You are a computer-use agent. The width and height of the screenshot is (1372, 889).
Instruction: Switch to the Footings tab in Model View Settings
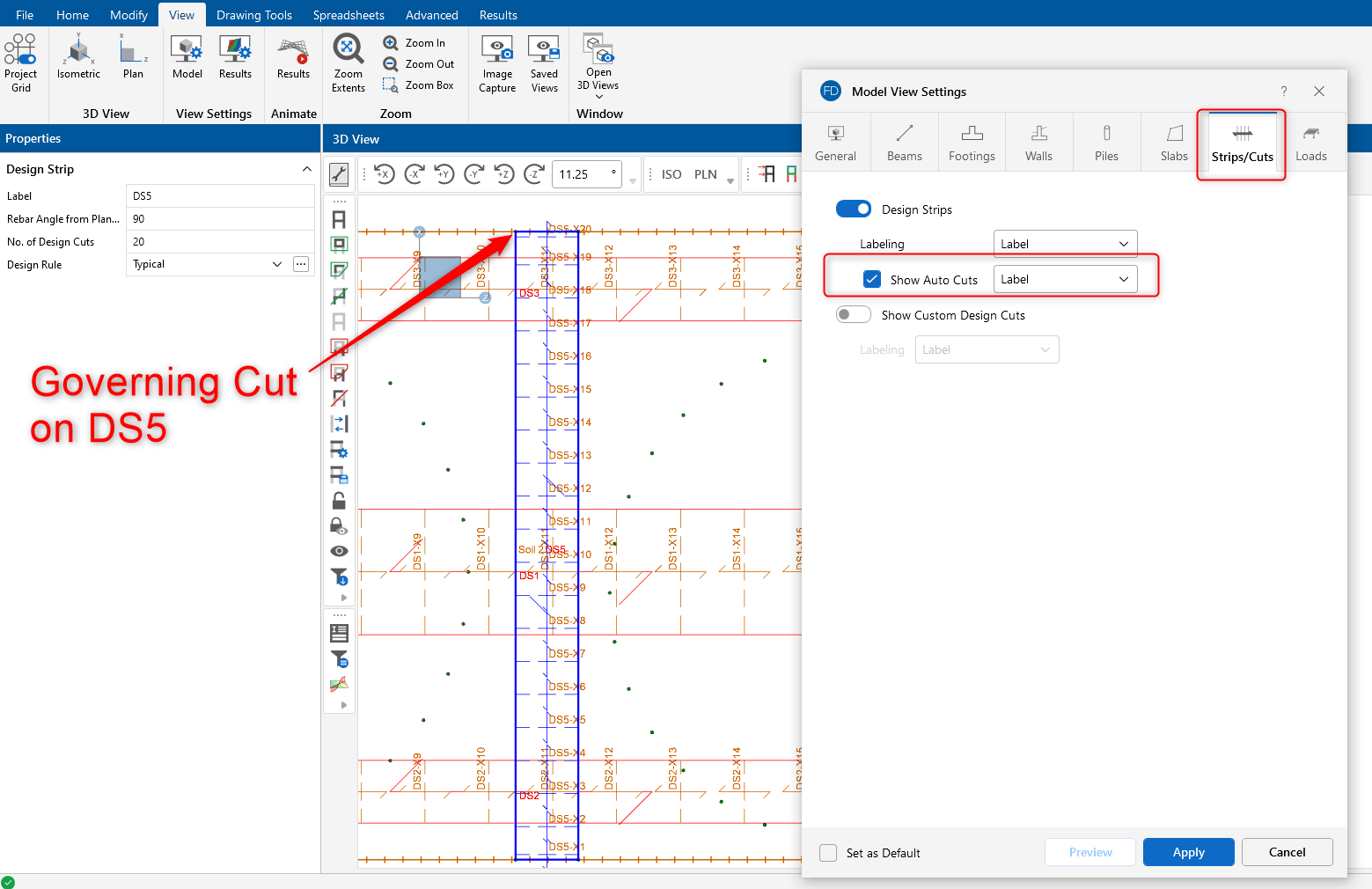click(x=972, y=141)
